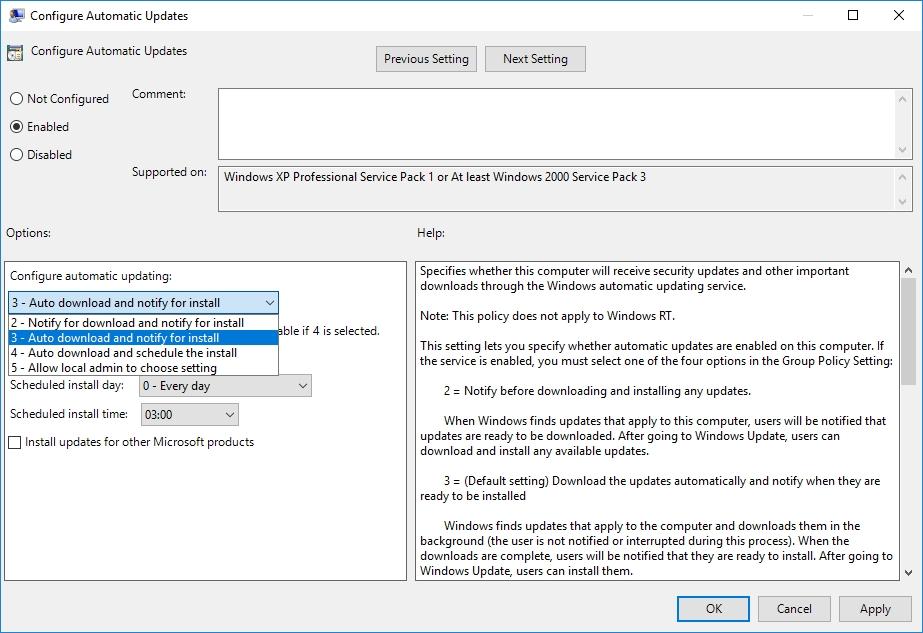Viewport: 923px width, 633px height.
Task: Select the Disabled radio button
Action: coord(15,154)
